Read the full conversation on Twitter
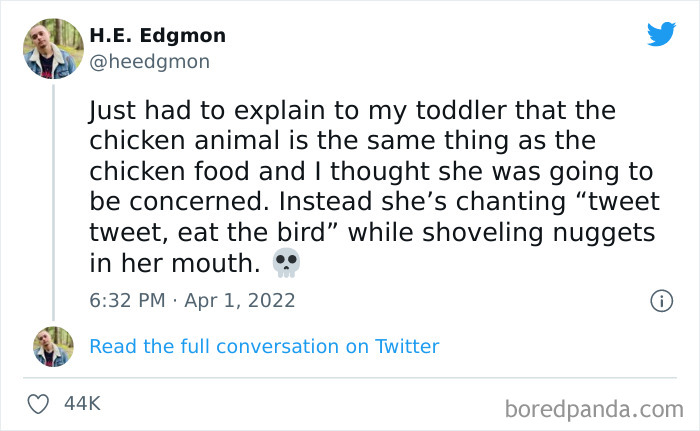 click(x=264, y=346)
